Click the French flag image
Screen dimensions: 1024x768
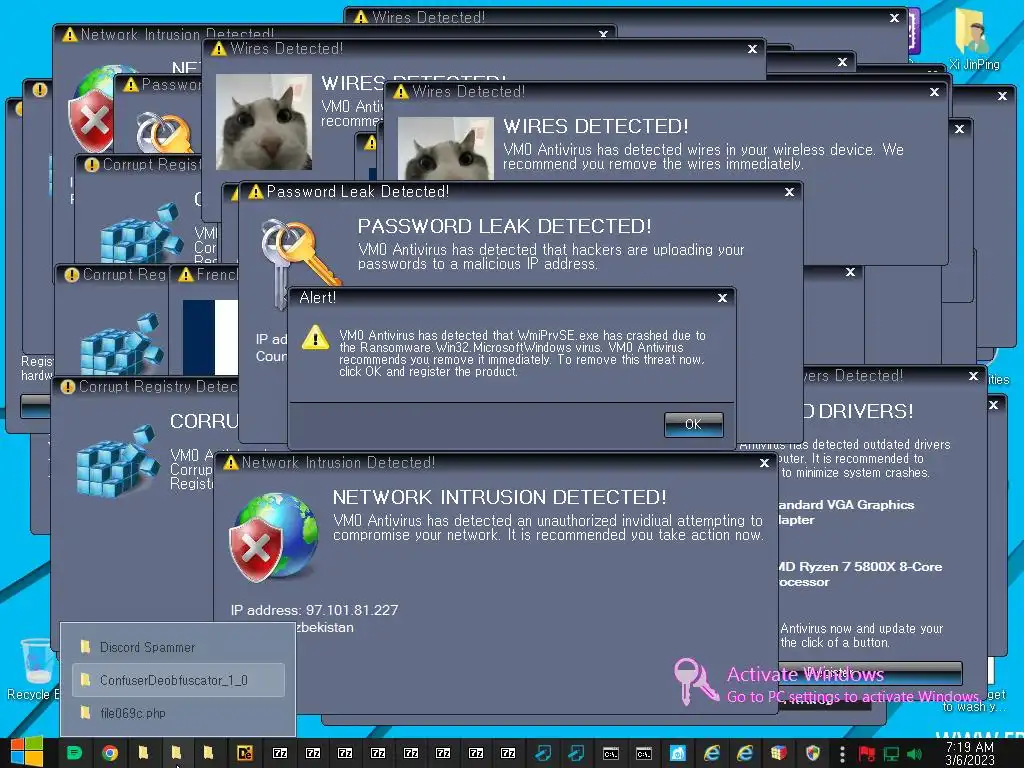click(x=210, y=337)
